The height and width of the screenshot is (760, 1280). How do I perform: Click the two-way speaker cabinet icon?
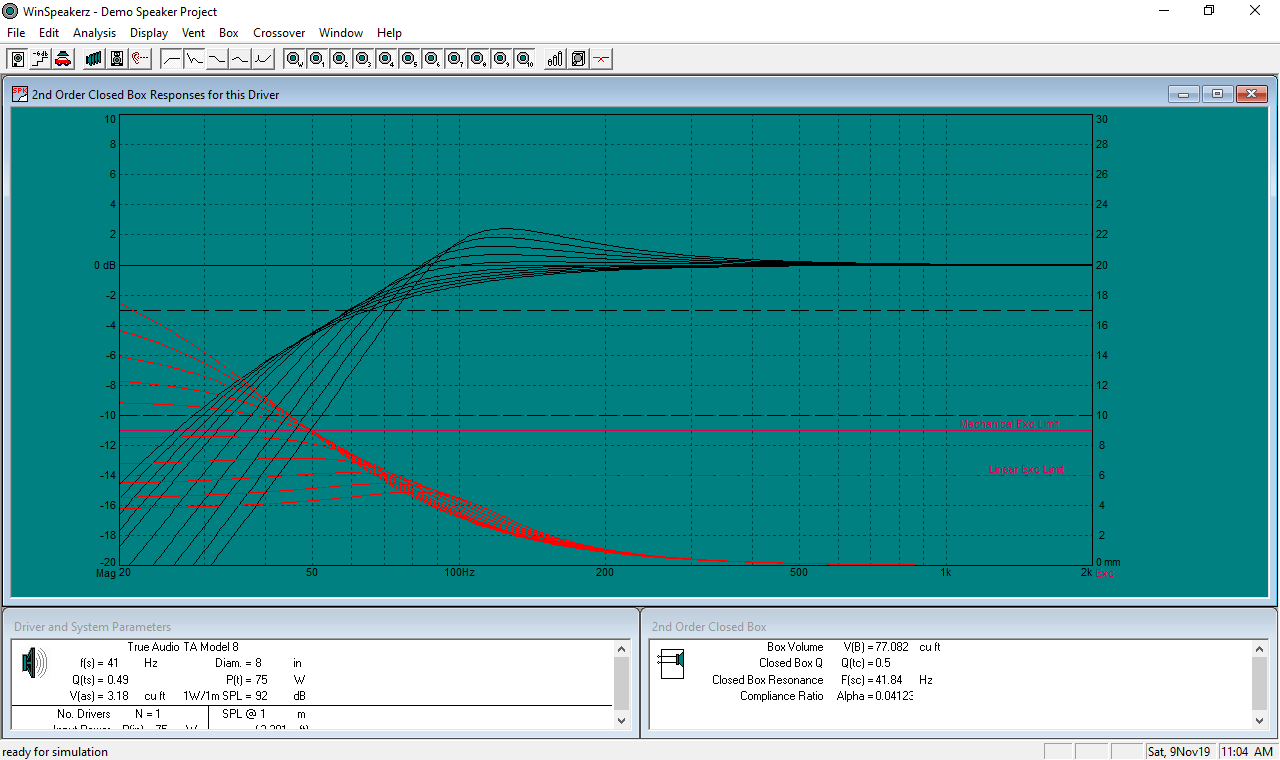[117, 59]
